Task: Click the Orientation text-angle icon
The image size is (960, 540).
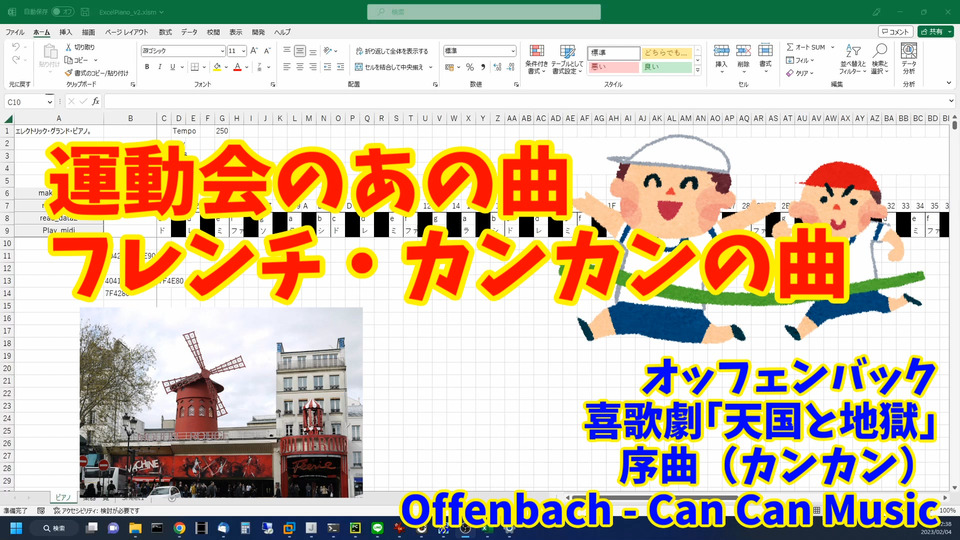Action: [328, 51]
